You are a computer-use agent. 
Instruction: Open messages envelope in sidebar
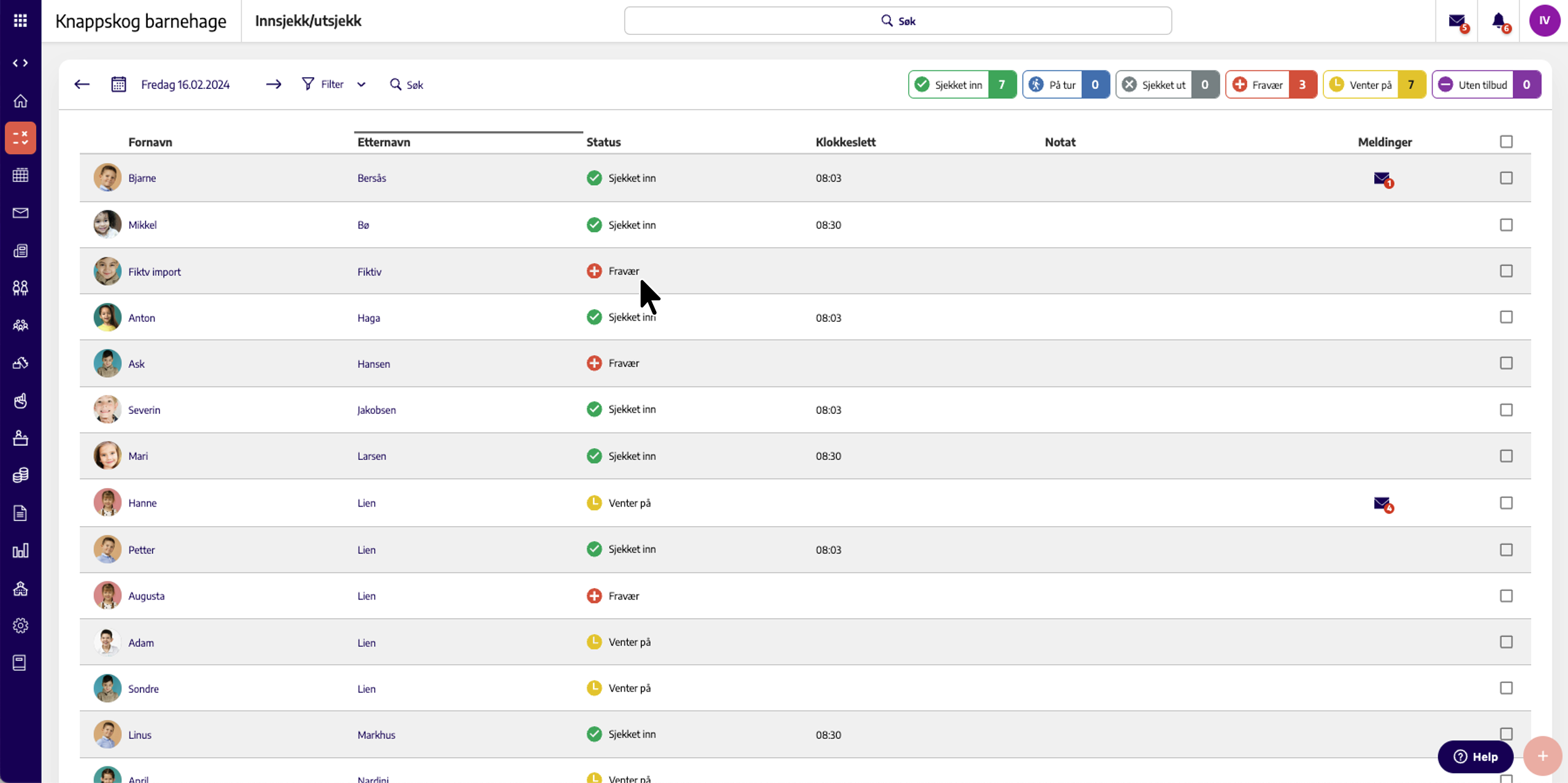click(x=20, y=213)
